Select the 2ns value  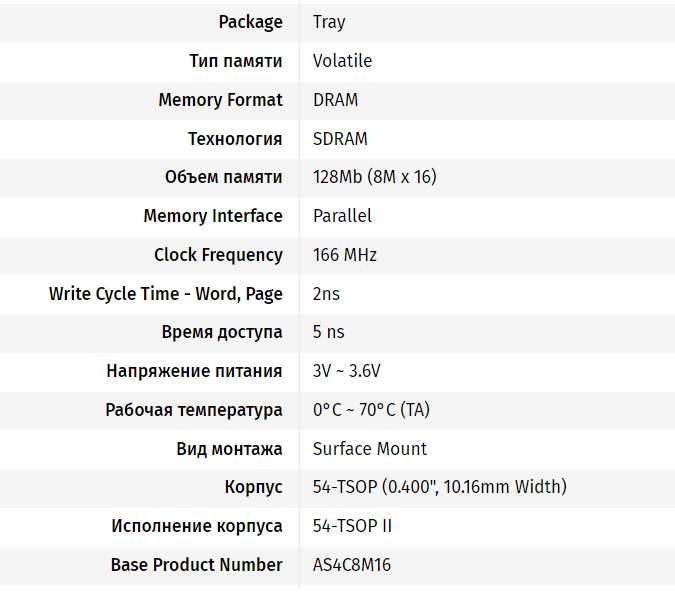pos(326,294)
